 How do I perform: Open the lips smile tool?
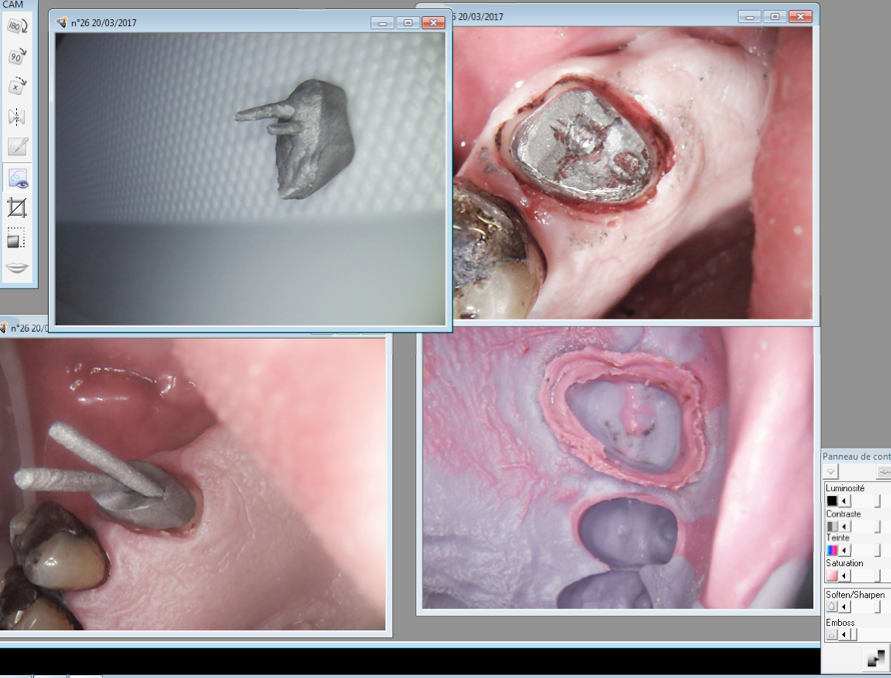coord(18,267)
